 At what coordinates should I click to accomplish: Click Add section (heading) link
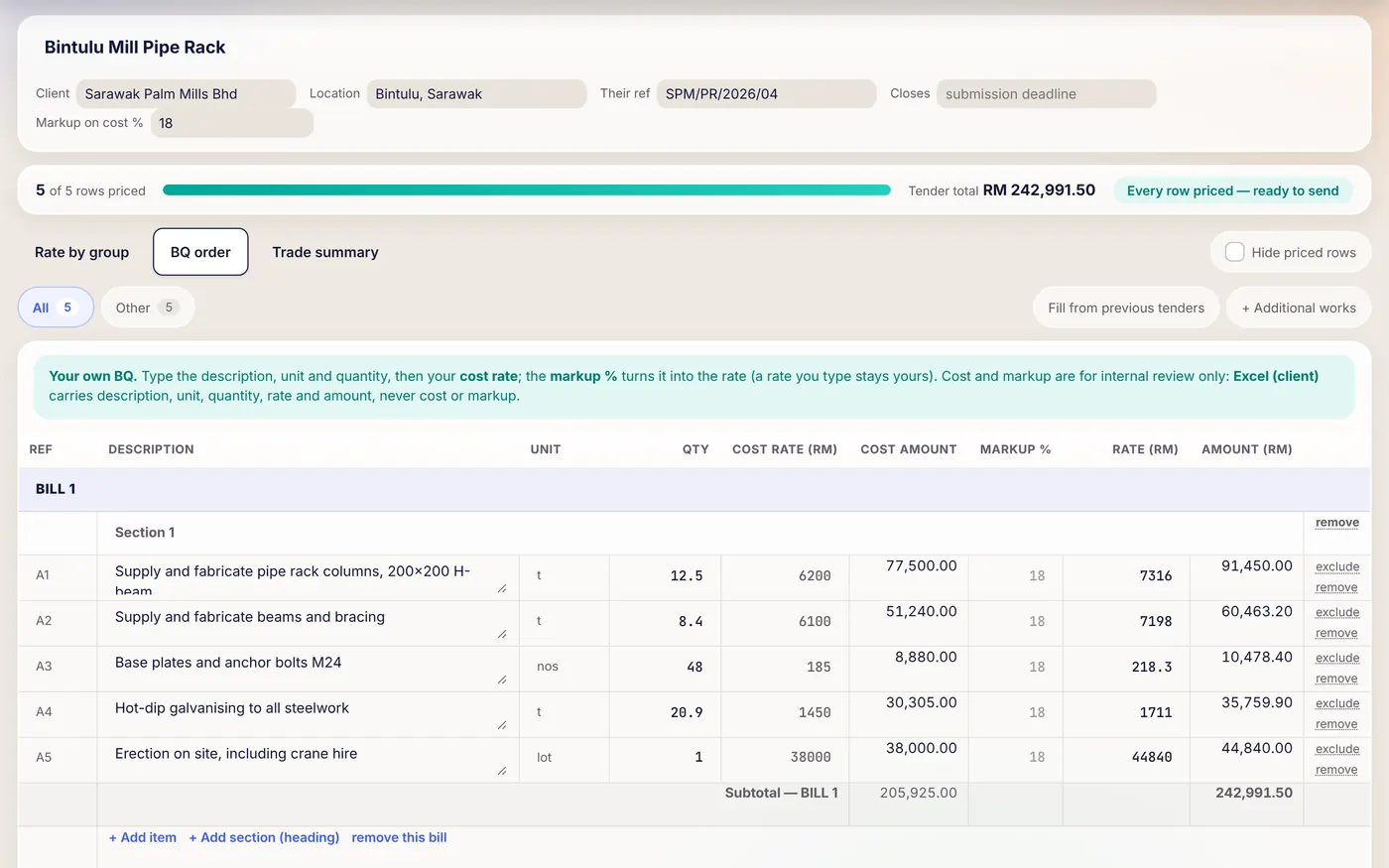(x=264, y=837)
